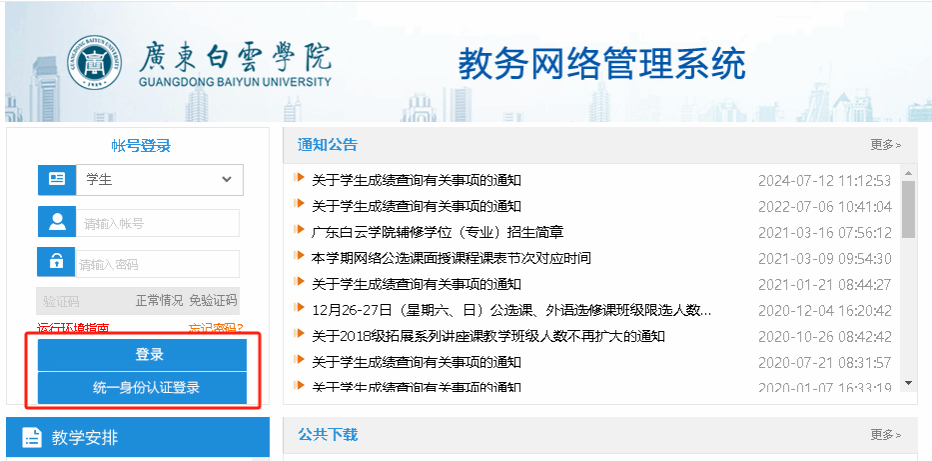Image resolution: width=932 pixels, height=461 pixels.
Task: Click orange arrow bullet beside first notice
Action: [299, 179]
